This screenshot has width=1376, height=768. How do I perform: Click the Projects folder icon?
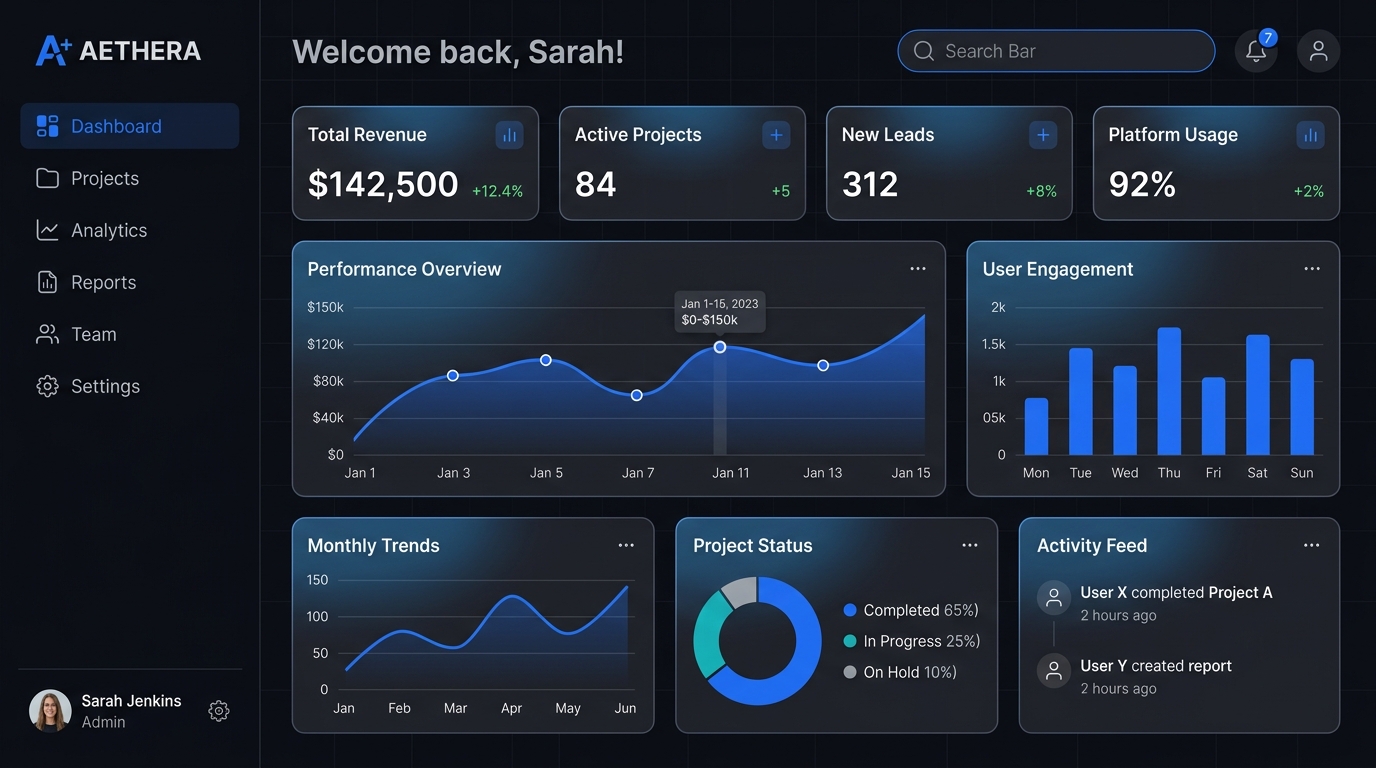pyautogui.click(x=47, y=178)
